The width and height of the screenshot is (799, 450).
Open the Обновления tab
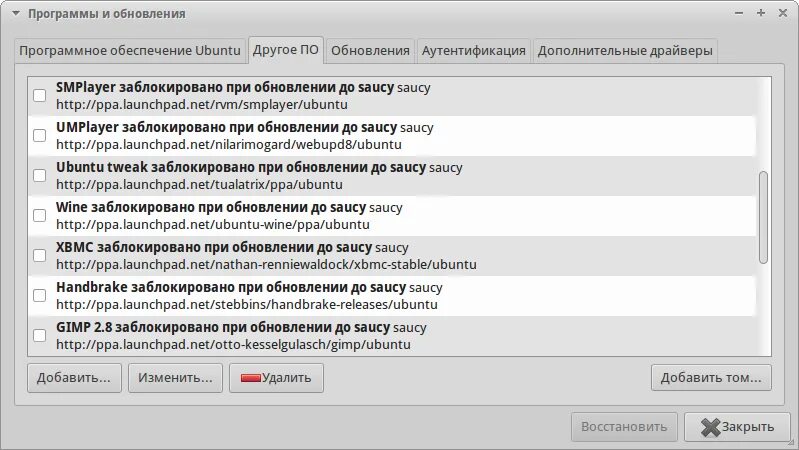pos(370,50)
